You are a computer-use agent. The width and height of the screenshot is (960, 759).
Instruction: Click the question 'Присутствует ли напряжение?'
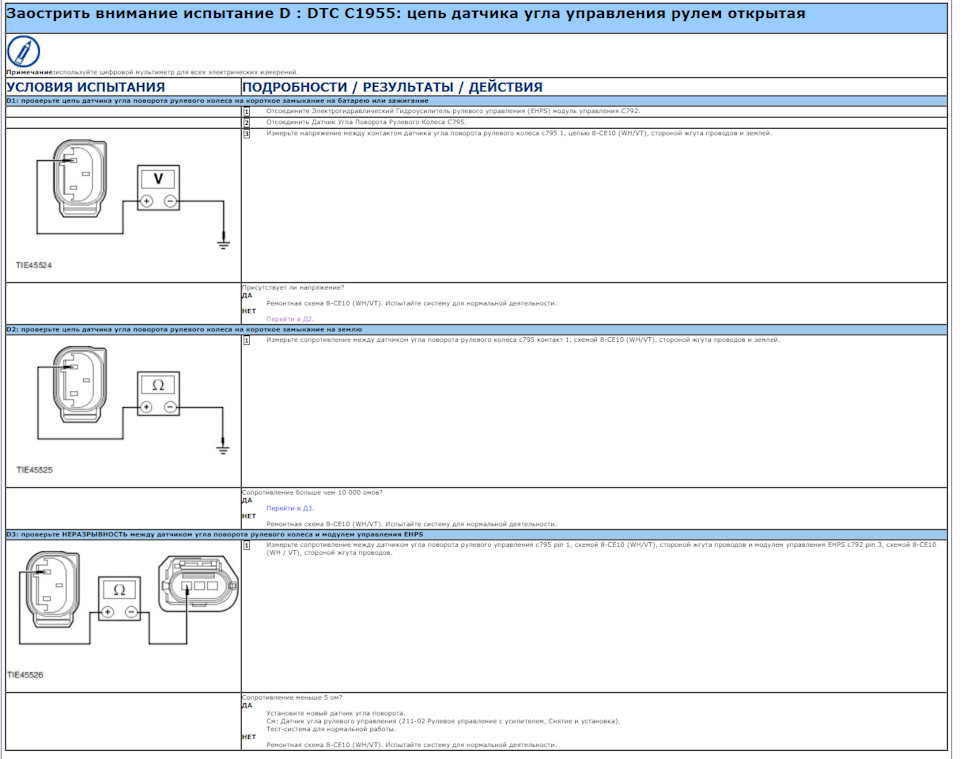293,288
